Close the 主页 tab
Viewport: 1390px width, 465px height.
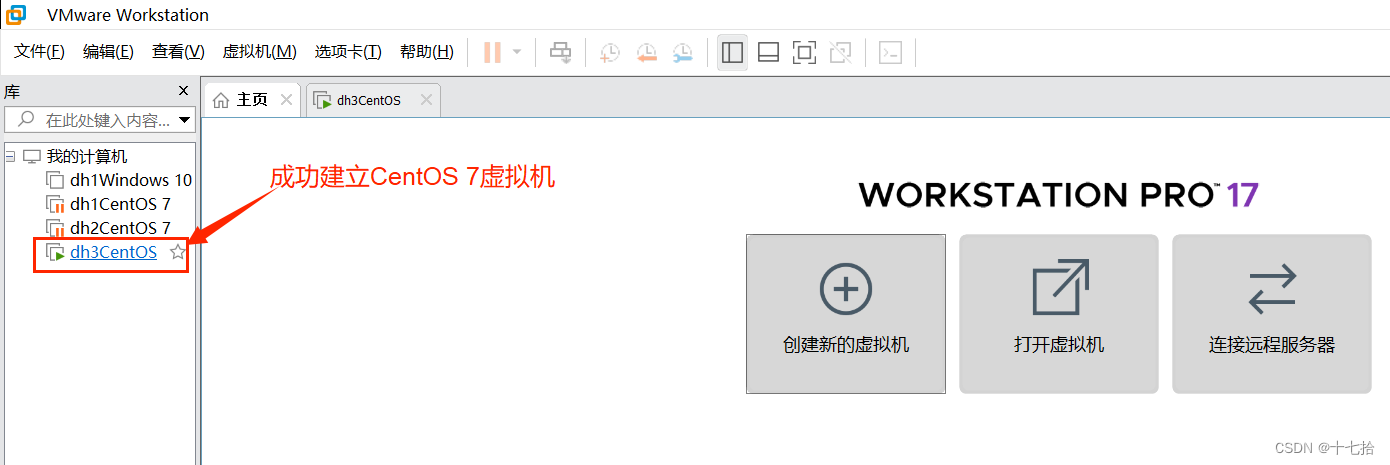coord(286,100)
